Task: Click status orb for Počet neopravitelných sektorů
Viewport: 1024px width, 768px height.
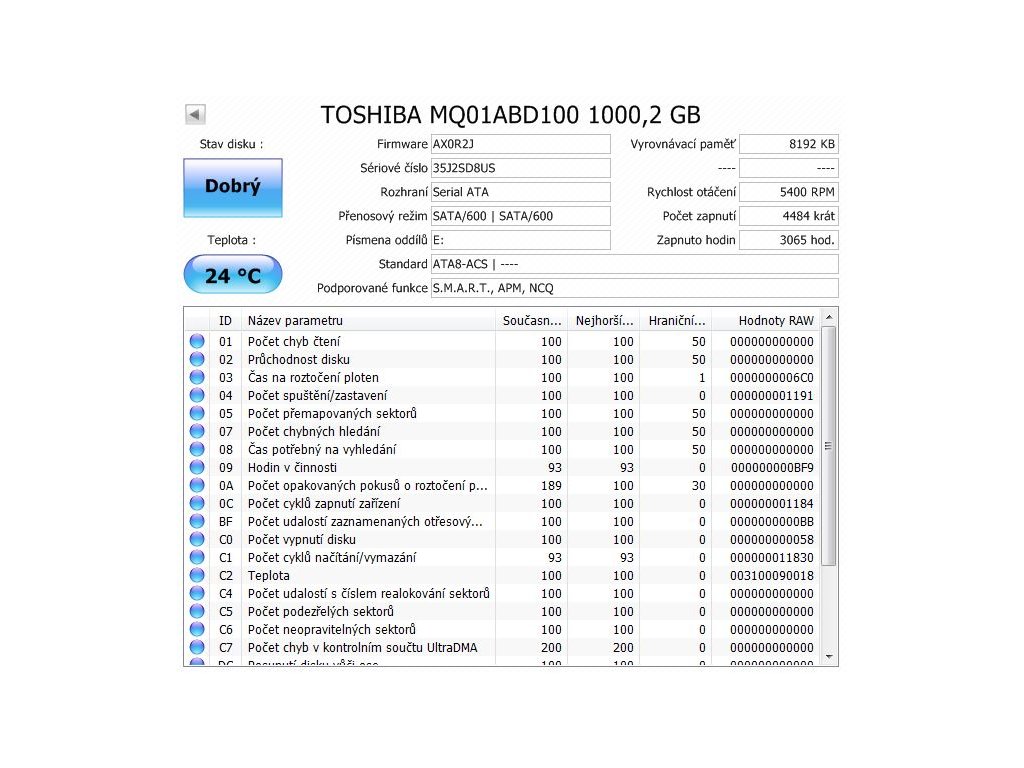Action: click(x=197, y=630)
